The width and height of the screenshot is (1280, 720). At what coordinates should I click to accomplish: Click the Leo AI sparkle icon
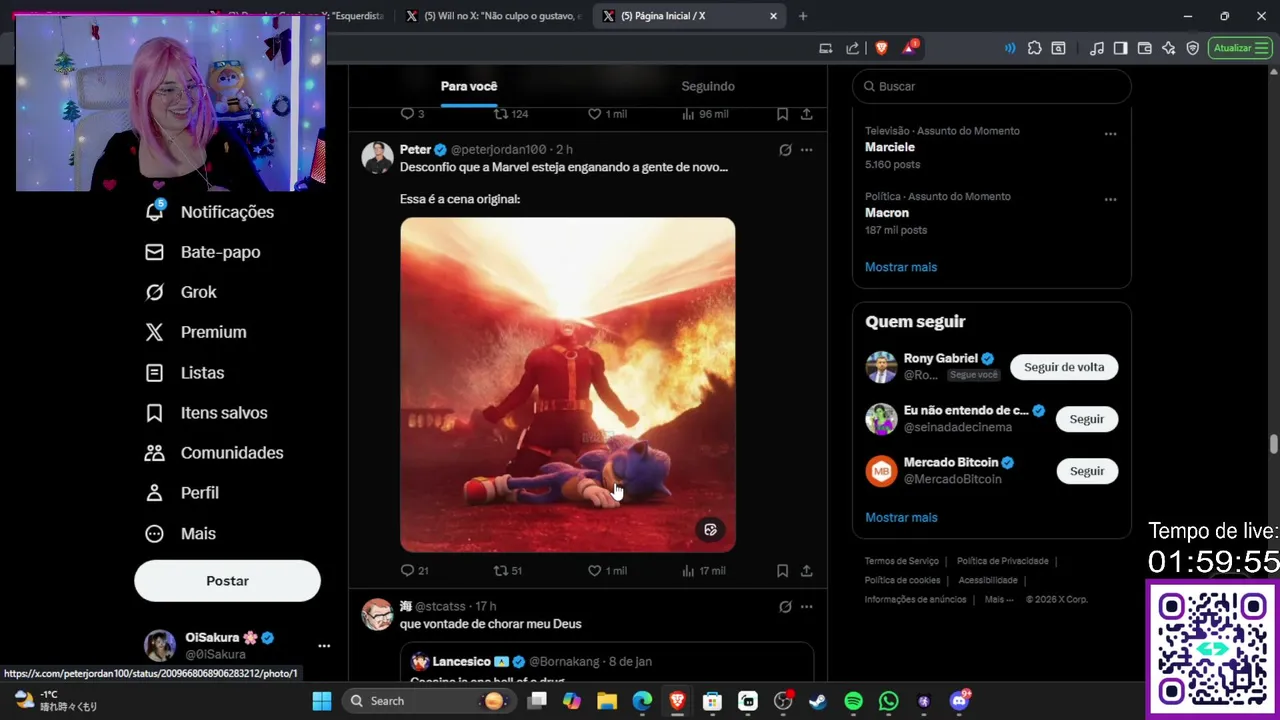[x=1168, y=48]
